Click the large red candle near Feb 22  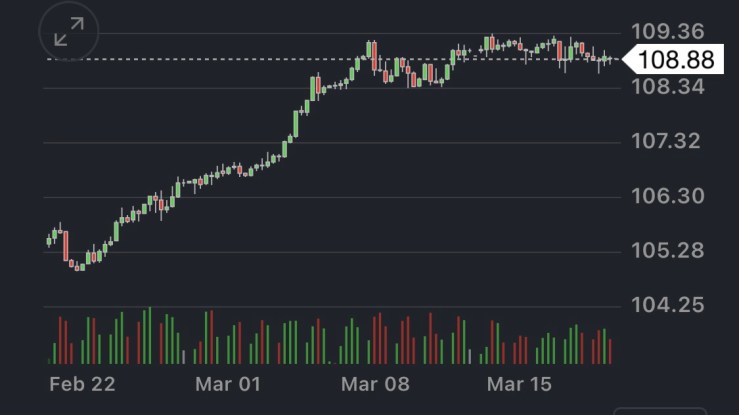[65, 246]
